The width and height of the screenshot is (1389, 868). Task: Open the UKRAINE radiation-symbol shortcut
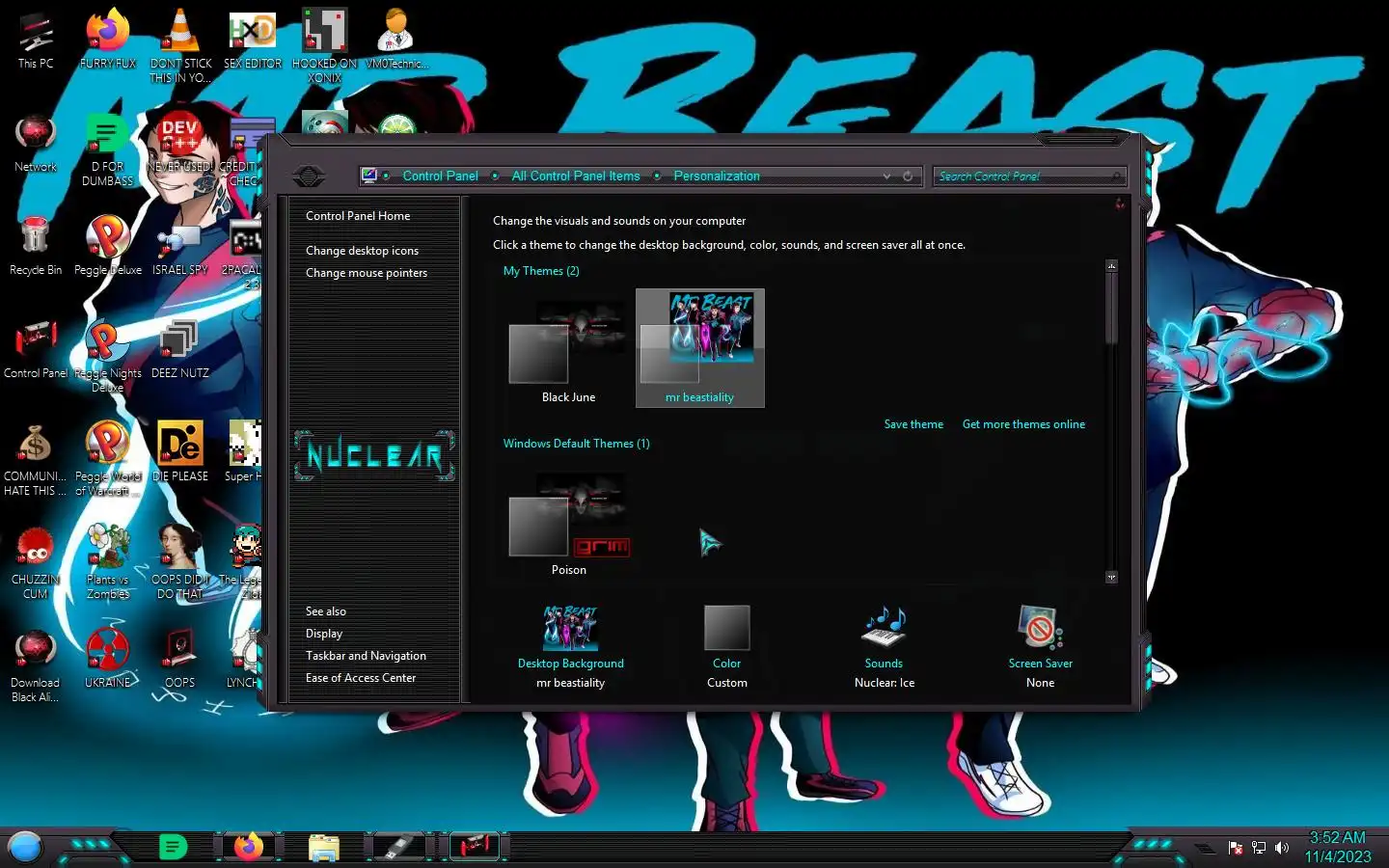tap(108, 660)
